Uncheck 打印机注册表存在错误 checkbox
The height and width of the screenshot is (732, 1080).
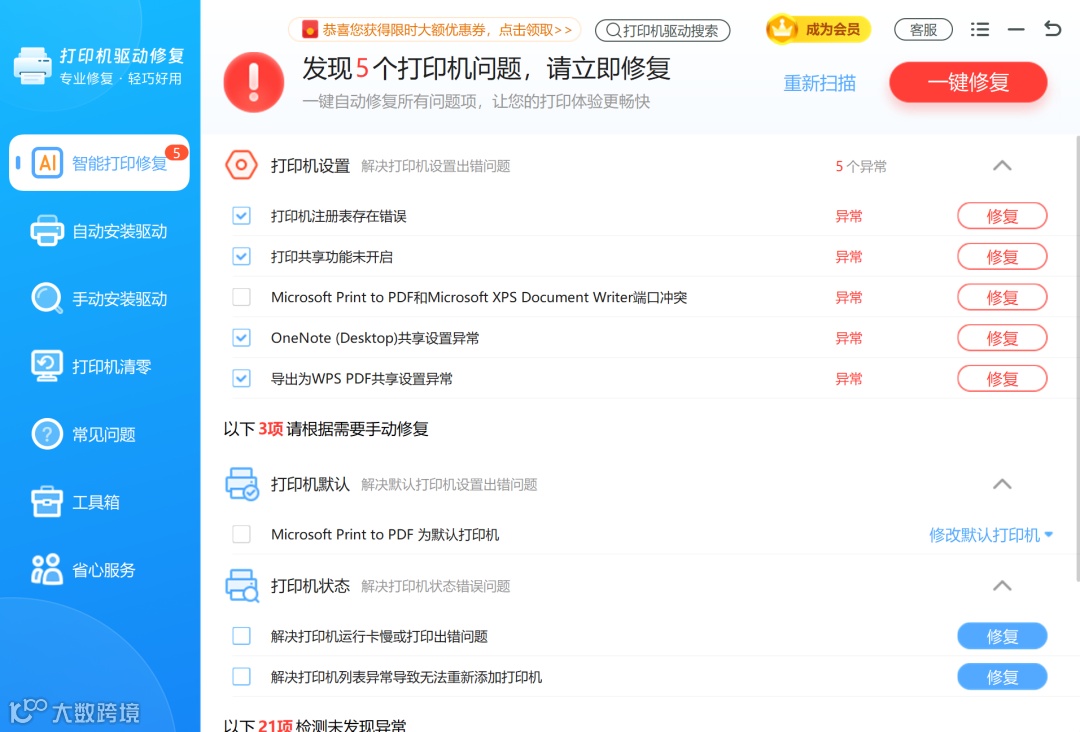coord(241,216)
